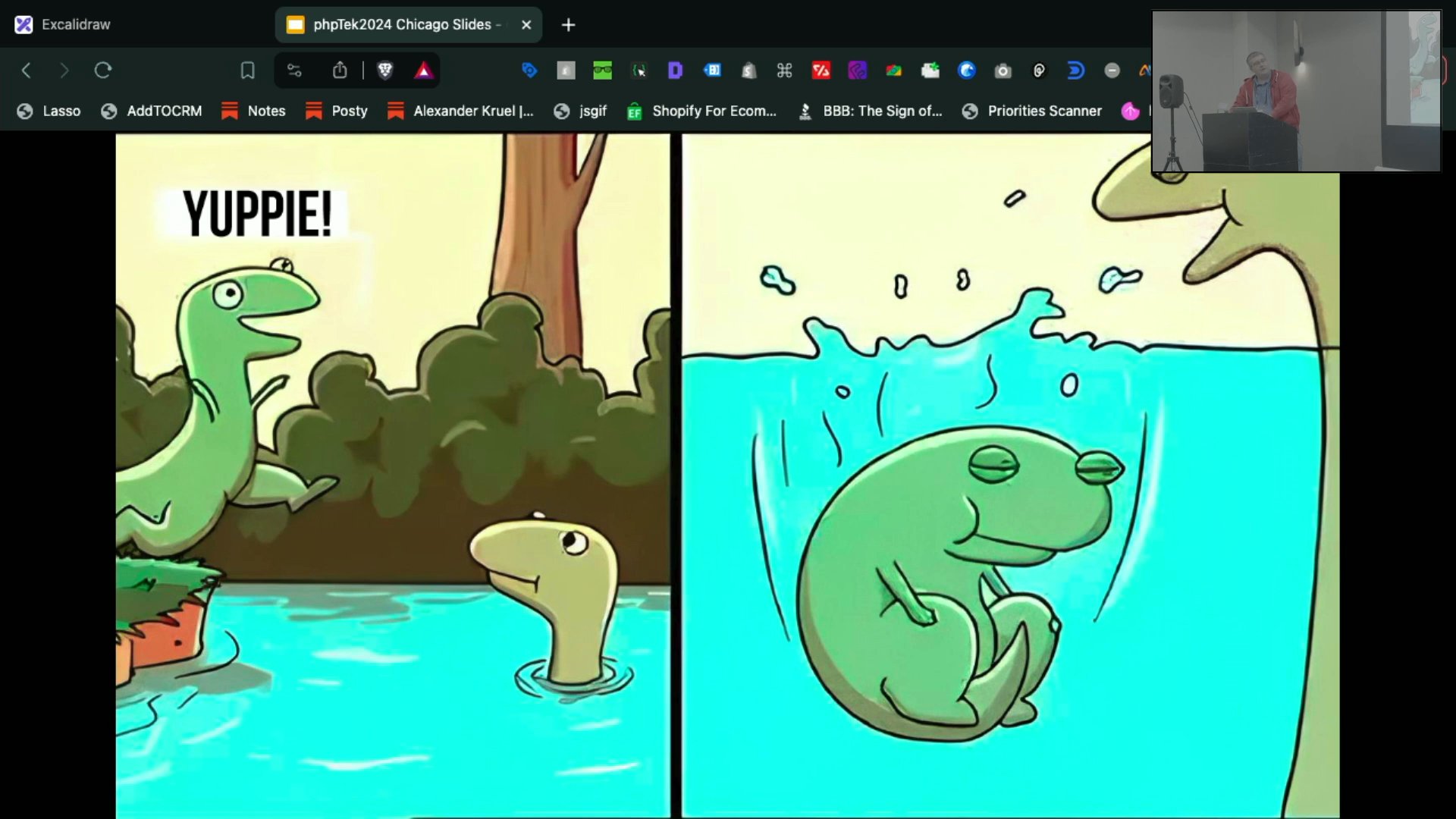Click the red slash extension icon

point(821,71)
